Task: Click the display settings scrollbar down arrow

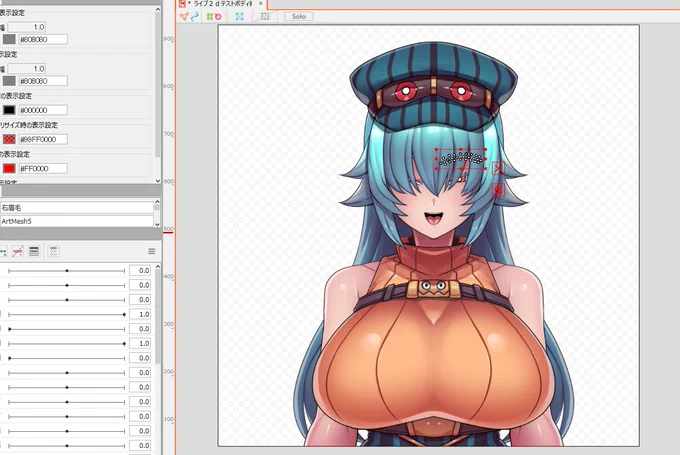Action: click(x=158, y=181)
